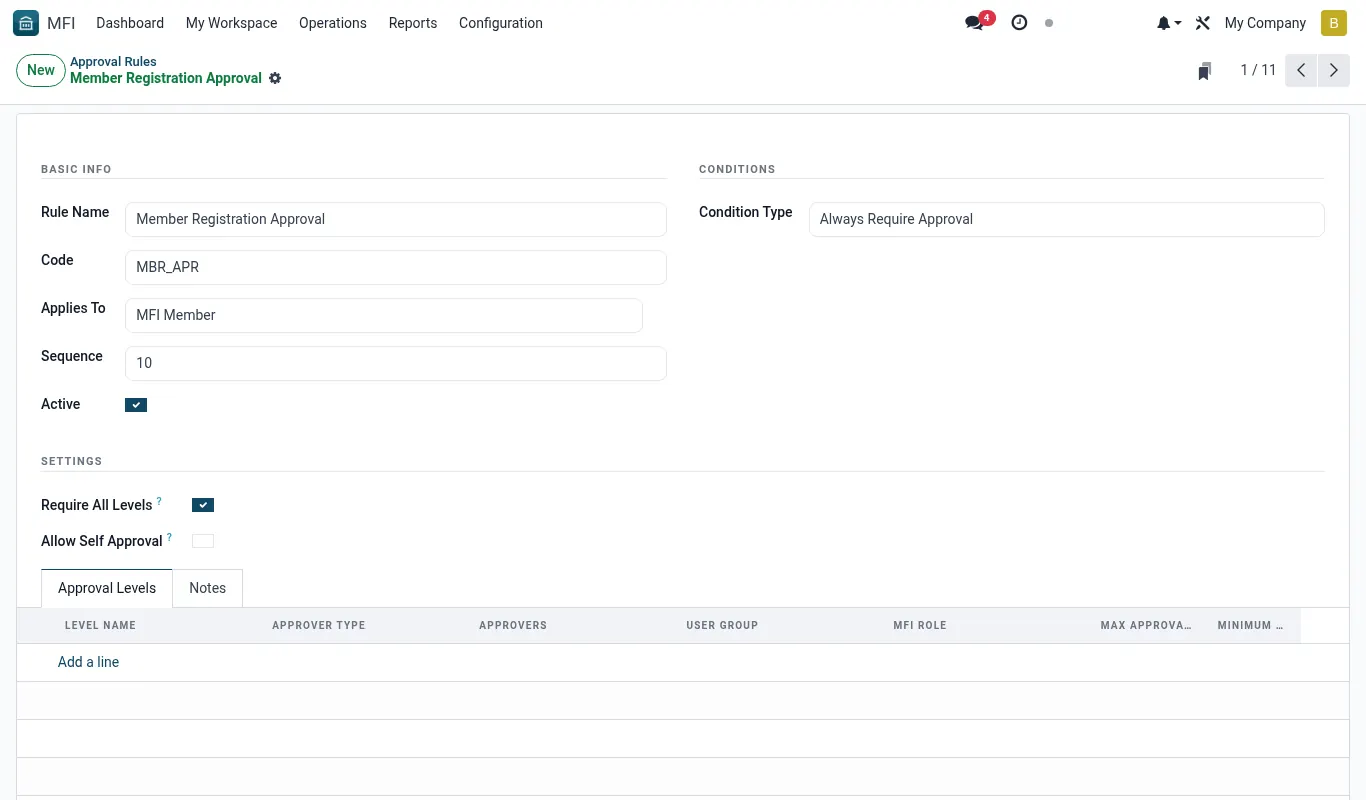Open the activities clock icon

[1019, 23]
